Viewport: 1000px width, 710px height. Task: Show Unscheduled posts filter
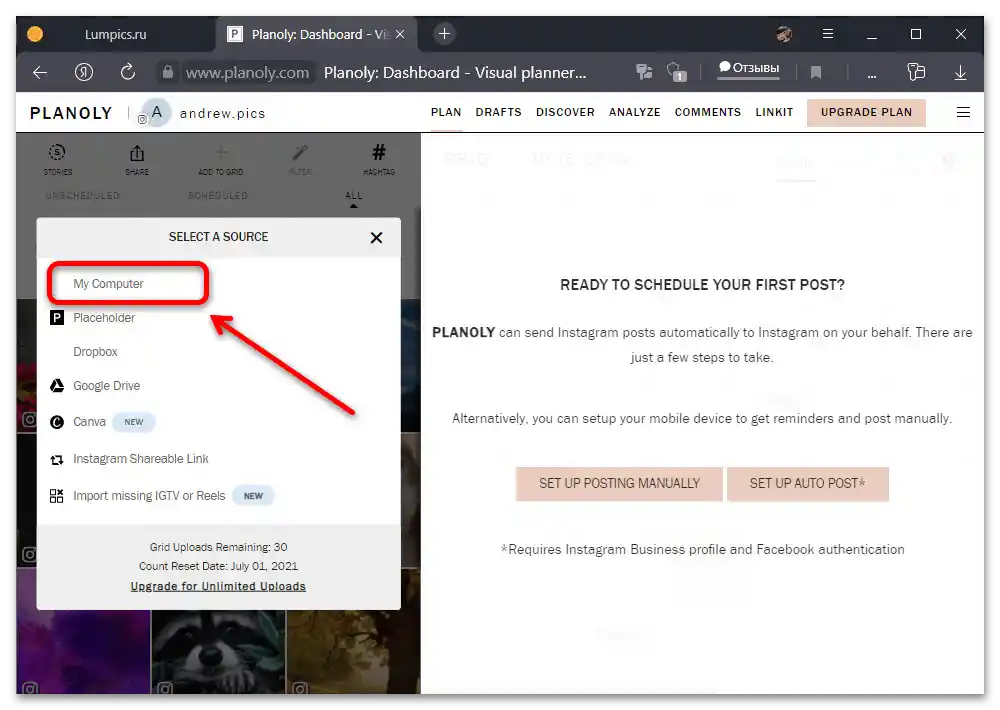[82, 196]
